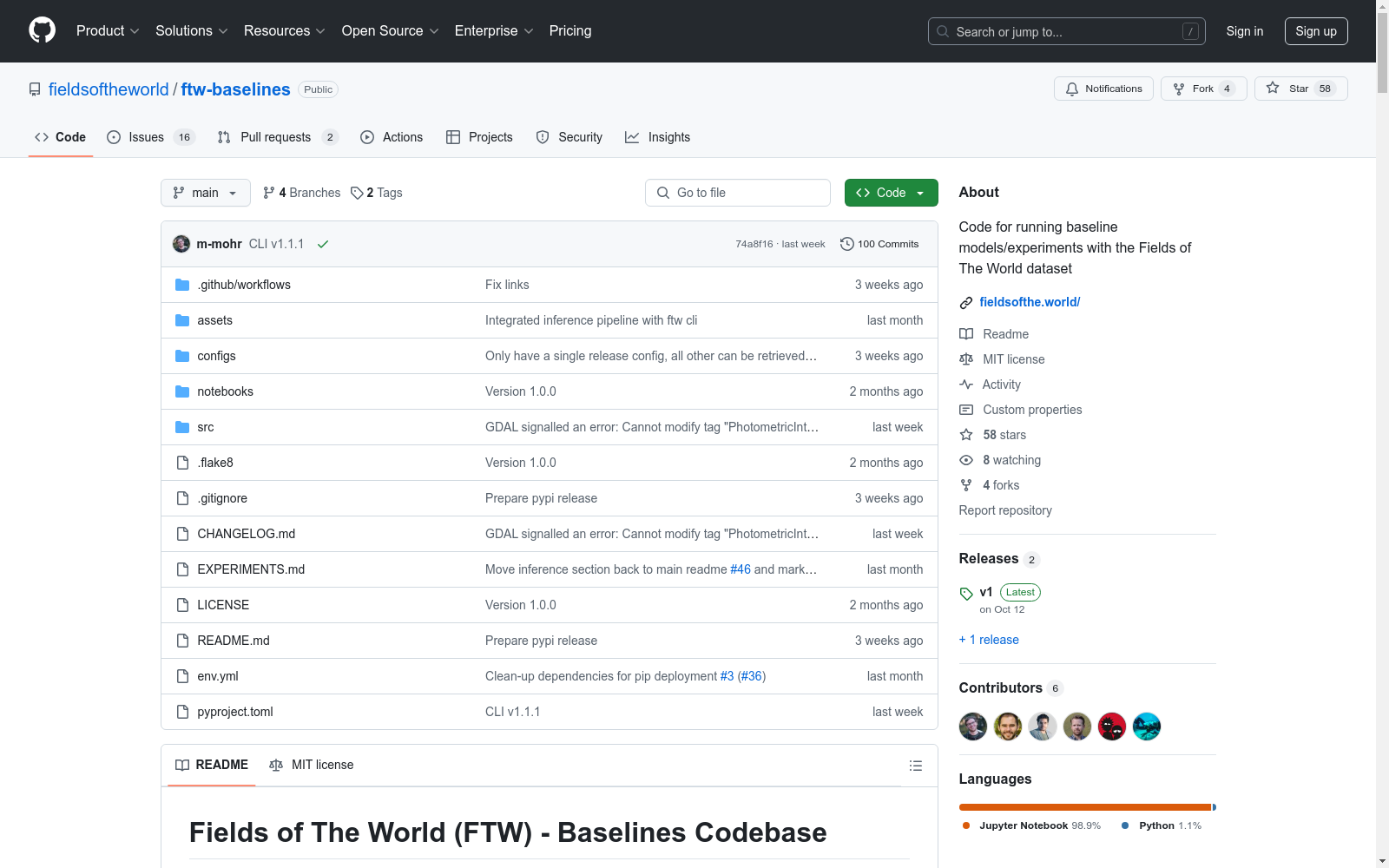Open m-mohr's avatar in commit header
This screenshot has width=1389, height=868.
coord(181,244)
